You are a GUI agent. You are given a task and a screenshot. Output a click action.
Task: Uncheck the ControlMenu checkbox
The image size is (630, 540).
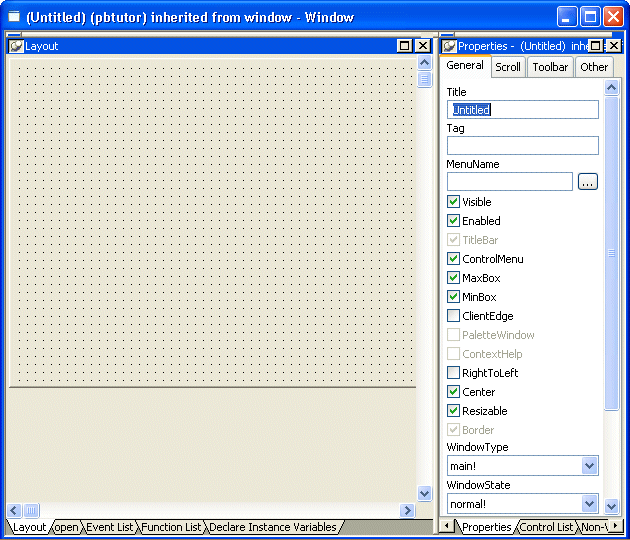pos(453,259)
